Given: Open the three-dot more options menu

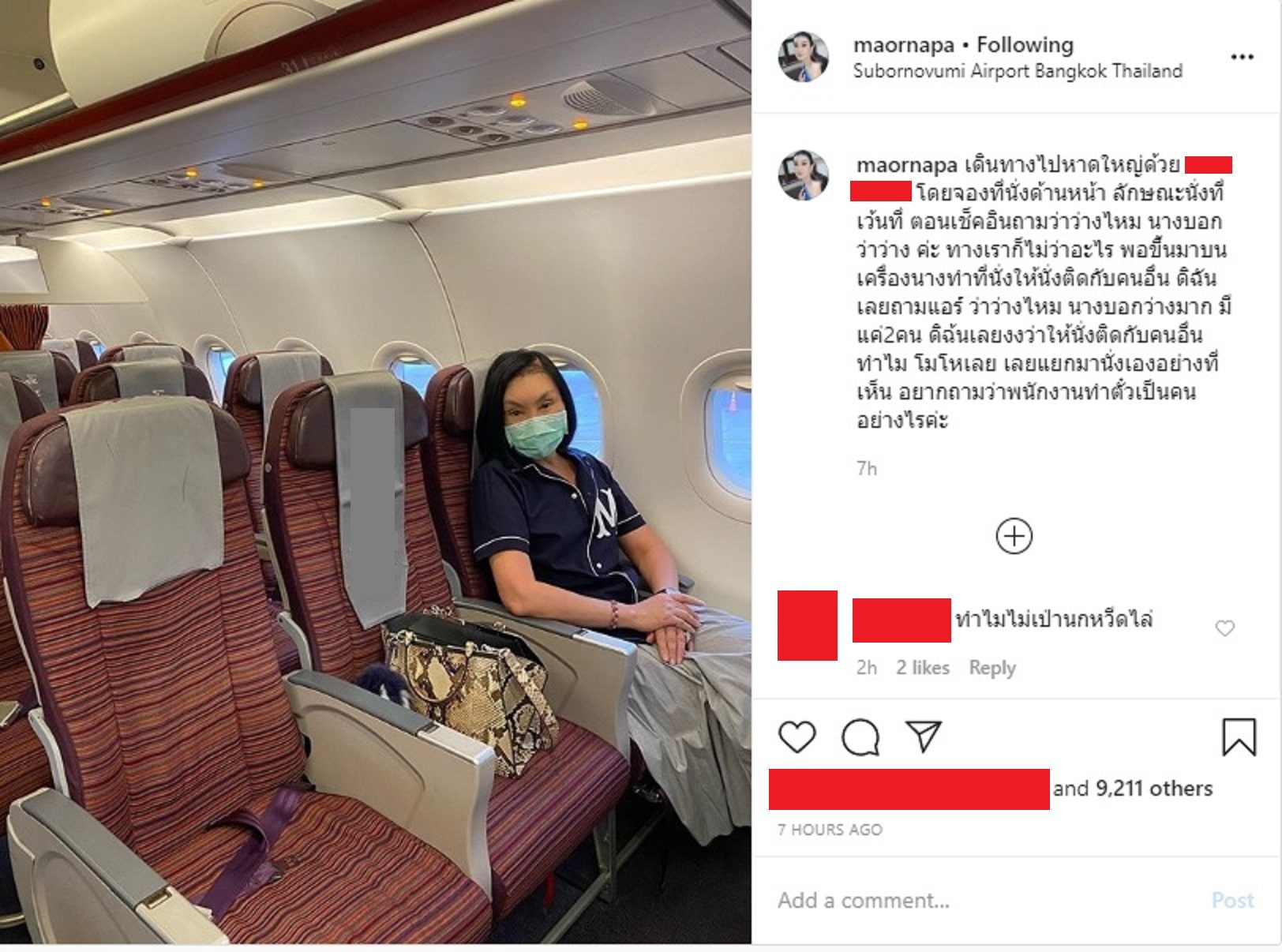Looking at the screenshot, I should pos(1242,58).
